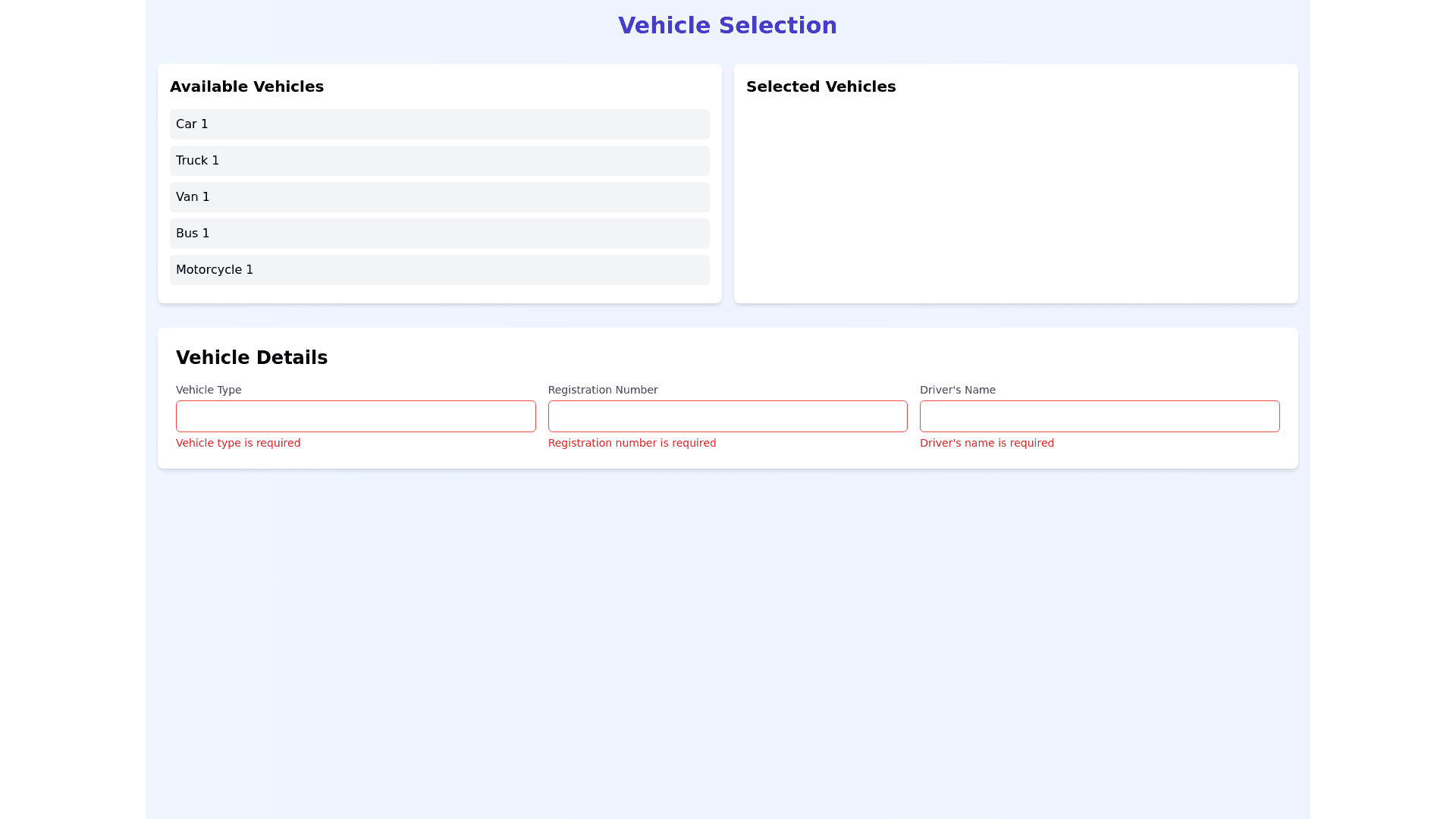Image resolution: width=1456 pixels, height=819 pixels.
Task: Click blank space below Motorcycle 1 in panel
Action: click(x=439, y=294)
